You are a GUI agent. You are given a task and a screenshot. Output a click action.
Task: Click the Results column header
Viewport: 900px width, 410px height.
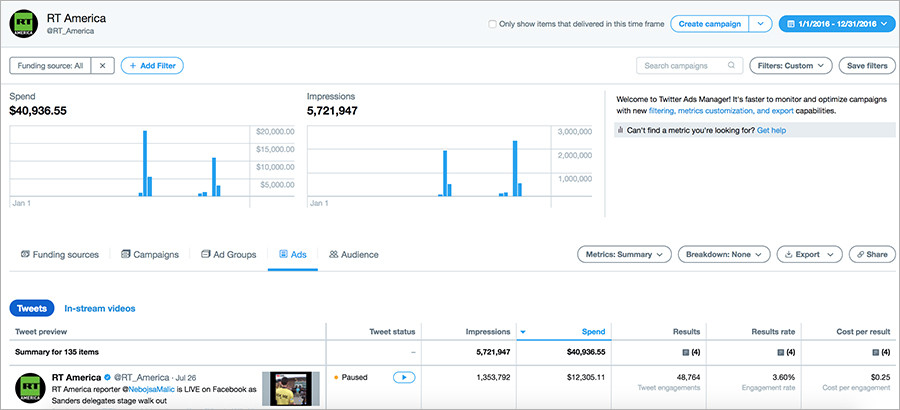click(686, 331)
